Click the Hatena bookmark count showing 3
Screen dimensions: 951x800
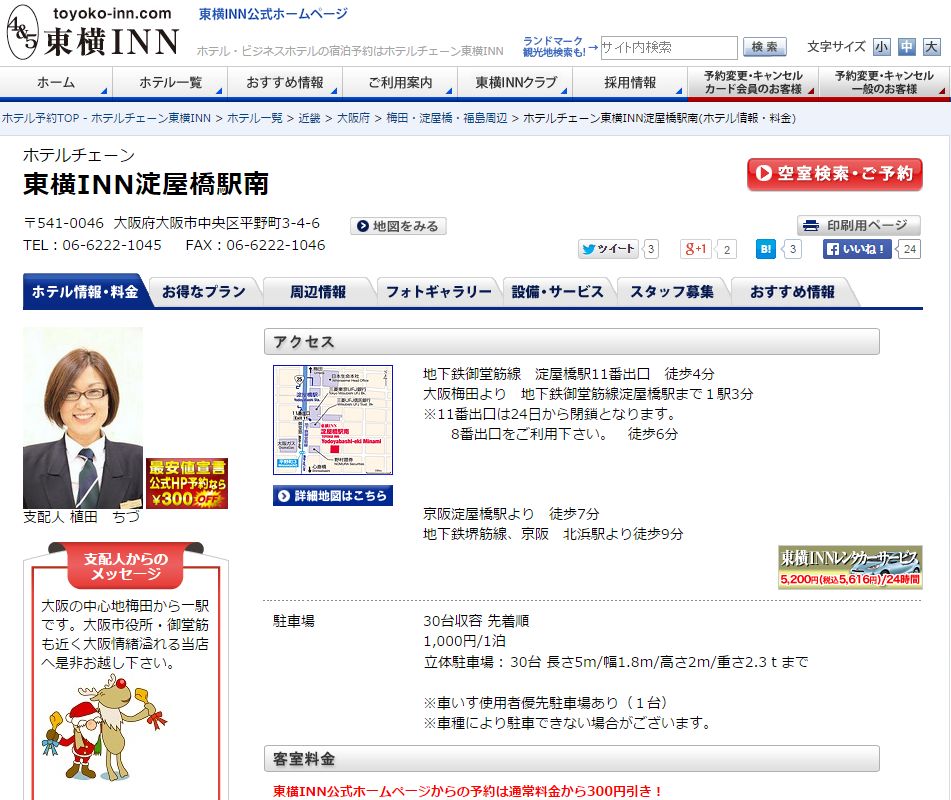[792, 249]
